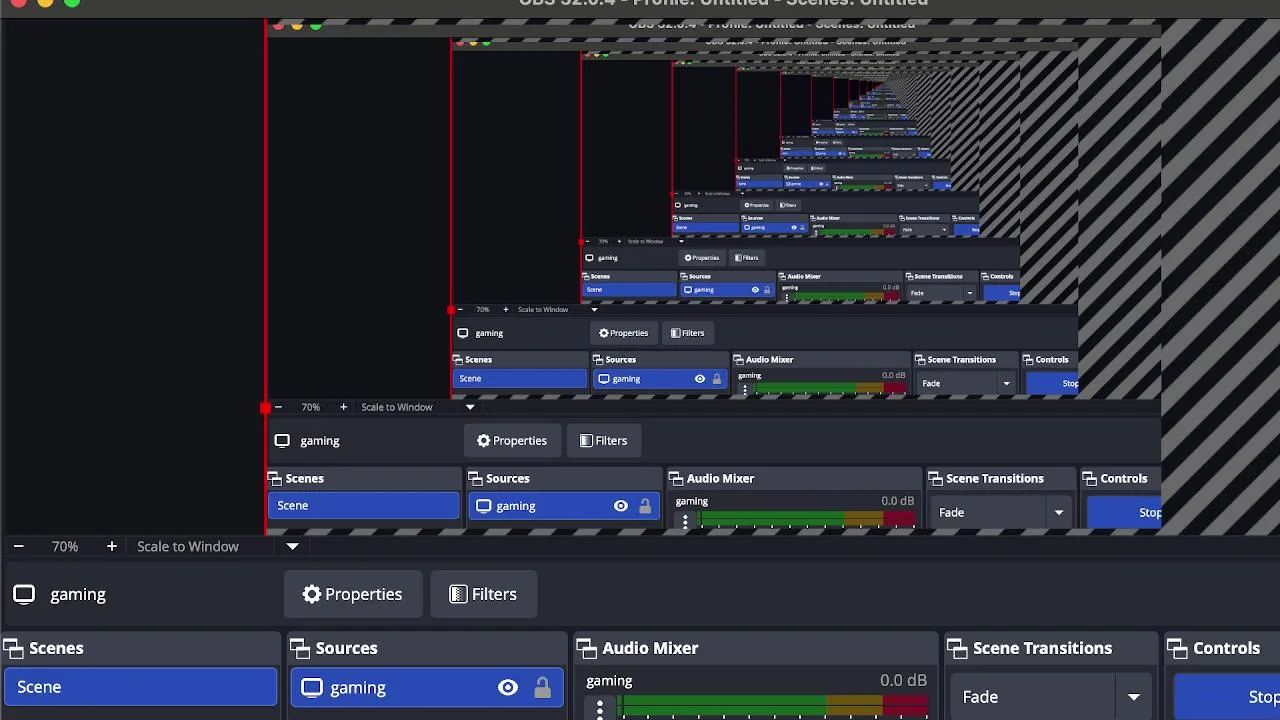Screen dimensions: 1280x720
Task: Open Filters from the main source toolbar
Action: (x=483, y=594)
